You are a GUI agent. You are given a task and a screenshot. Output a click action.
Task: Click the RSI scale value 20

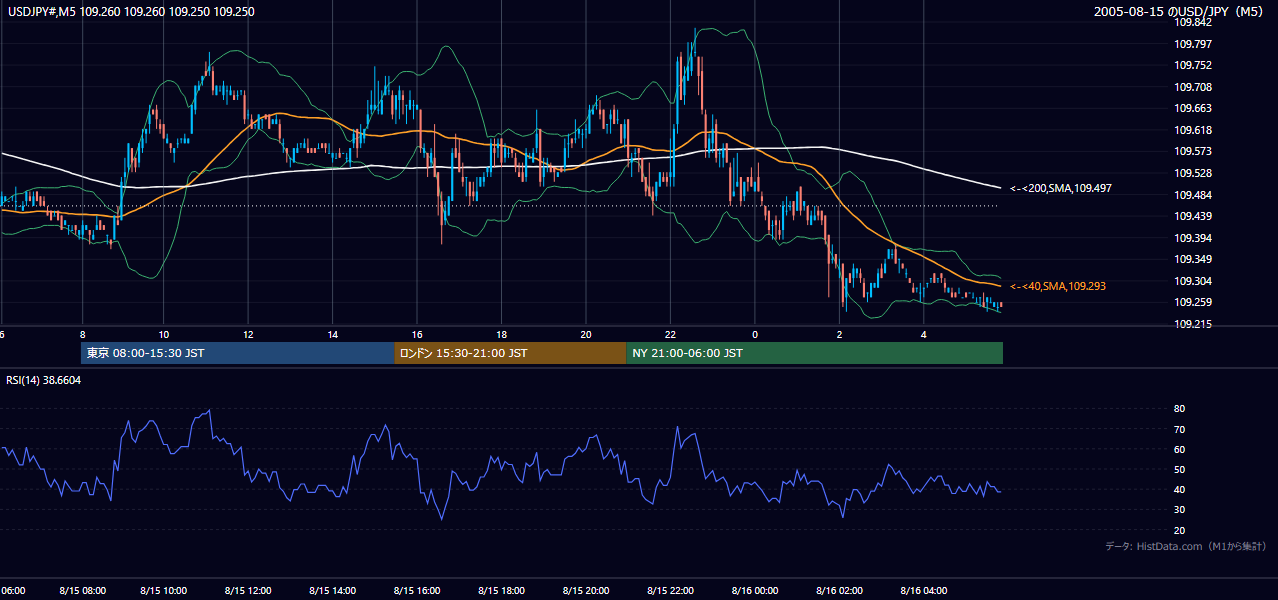[x=1179, y=530]
